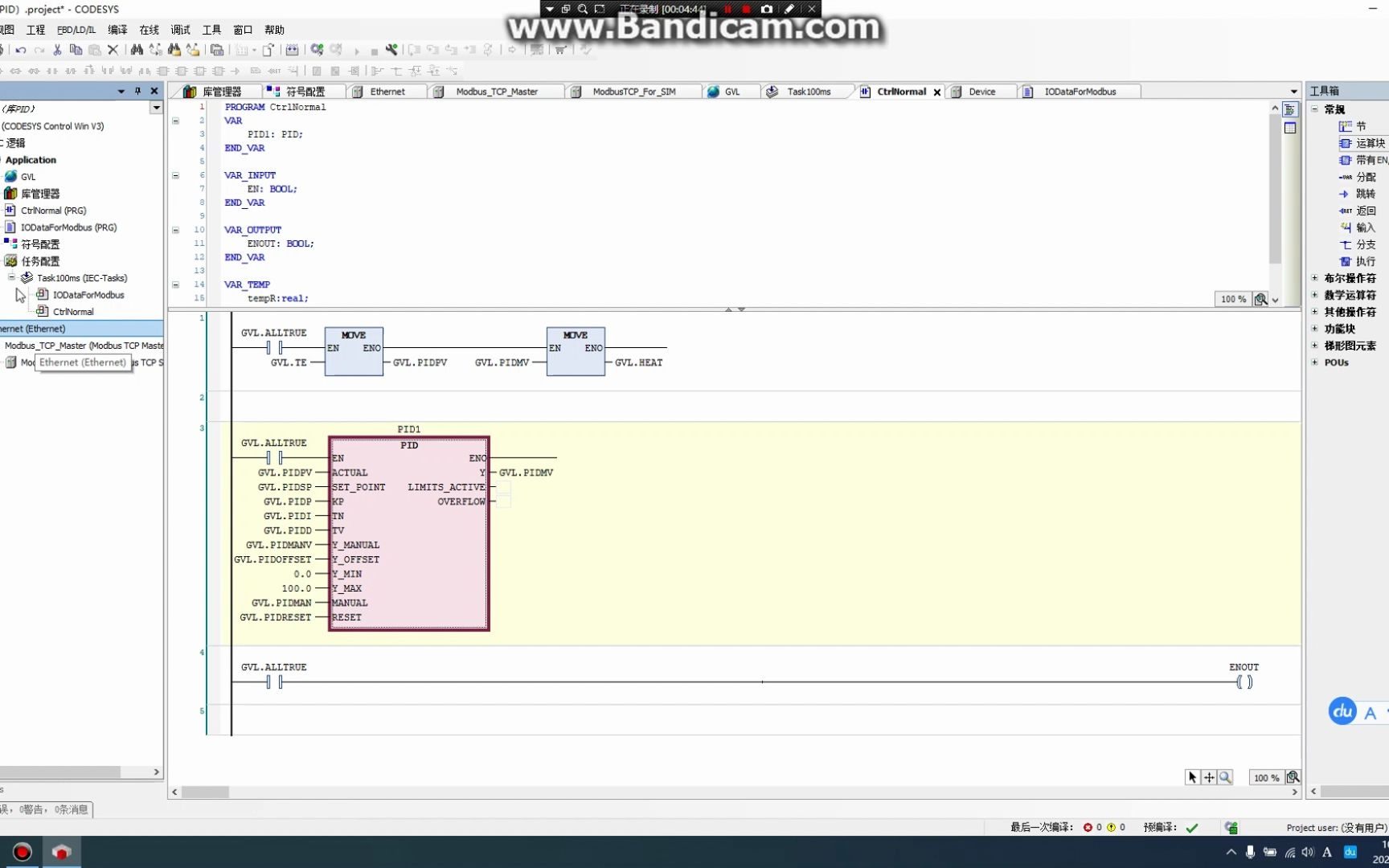Screen dimensions: 1389x868
Task: Click the scissors Cut icon in the toolbar
Action: pyautogui.click(x=56, y=49)
